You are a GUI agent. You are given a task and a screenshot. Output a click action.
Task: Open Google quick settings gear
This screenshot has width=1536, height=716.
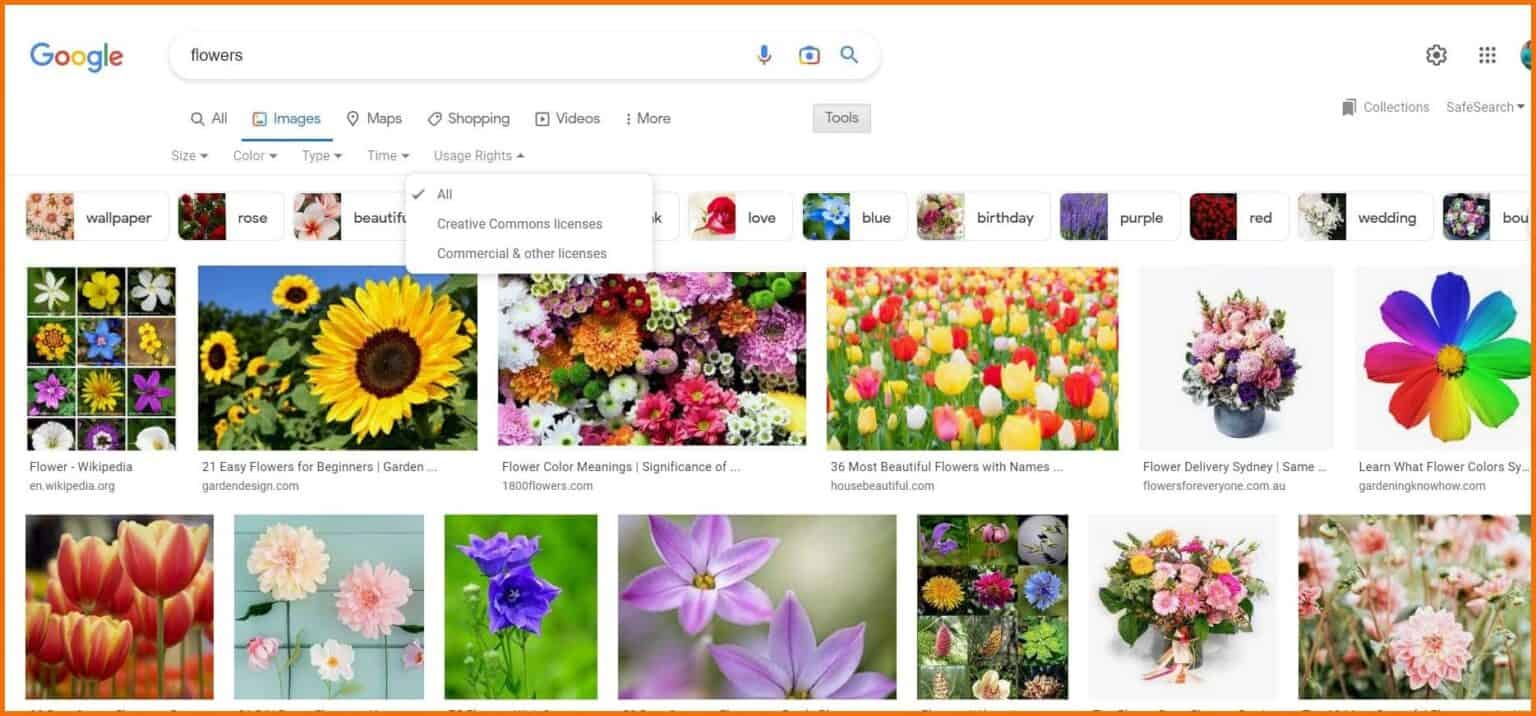click(x=1436, y=55)
